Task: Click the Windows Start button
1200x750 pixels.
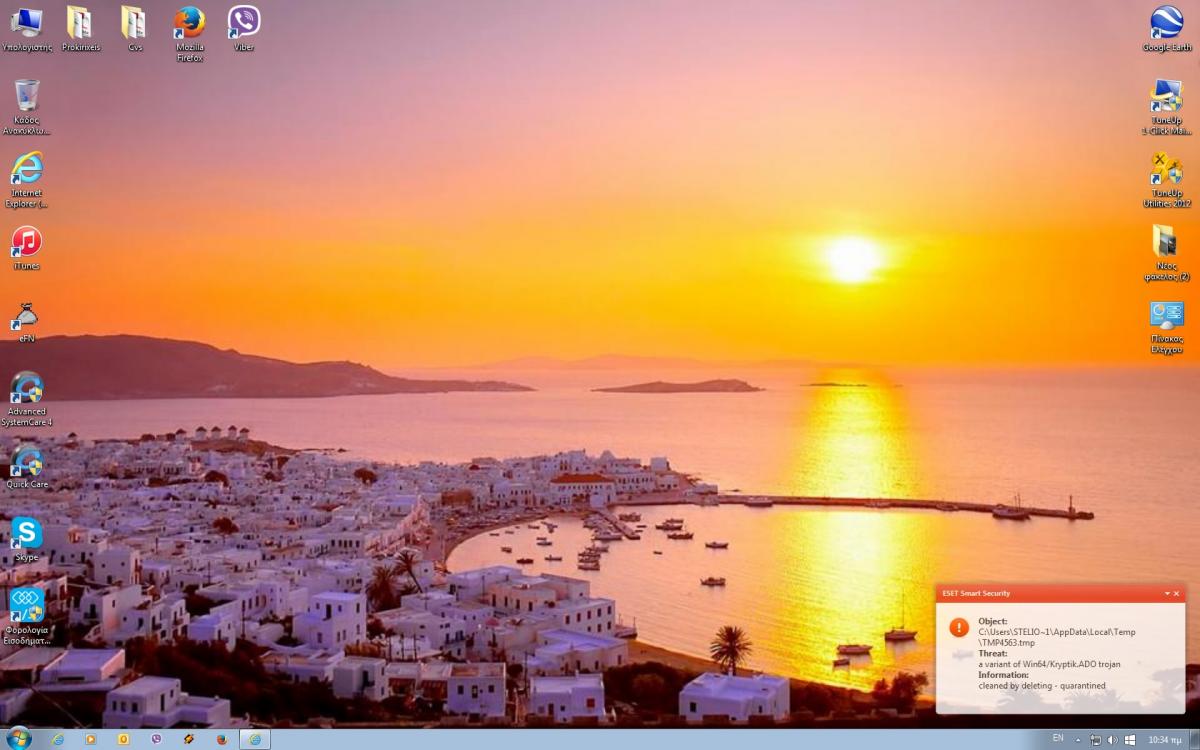Action: click(x=18, y=739)
